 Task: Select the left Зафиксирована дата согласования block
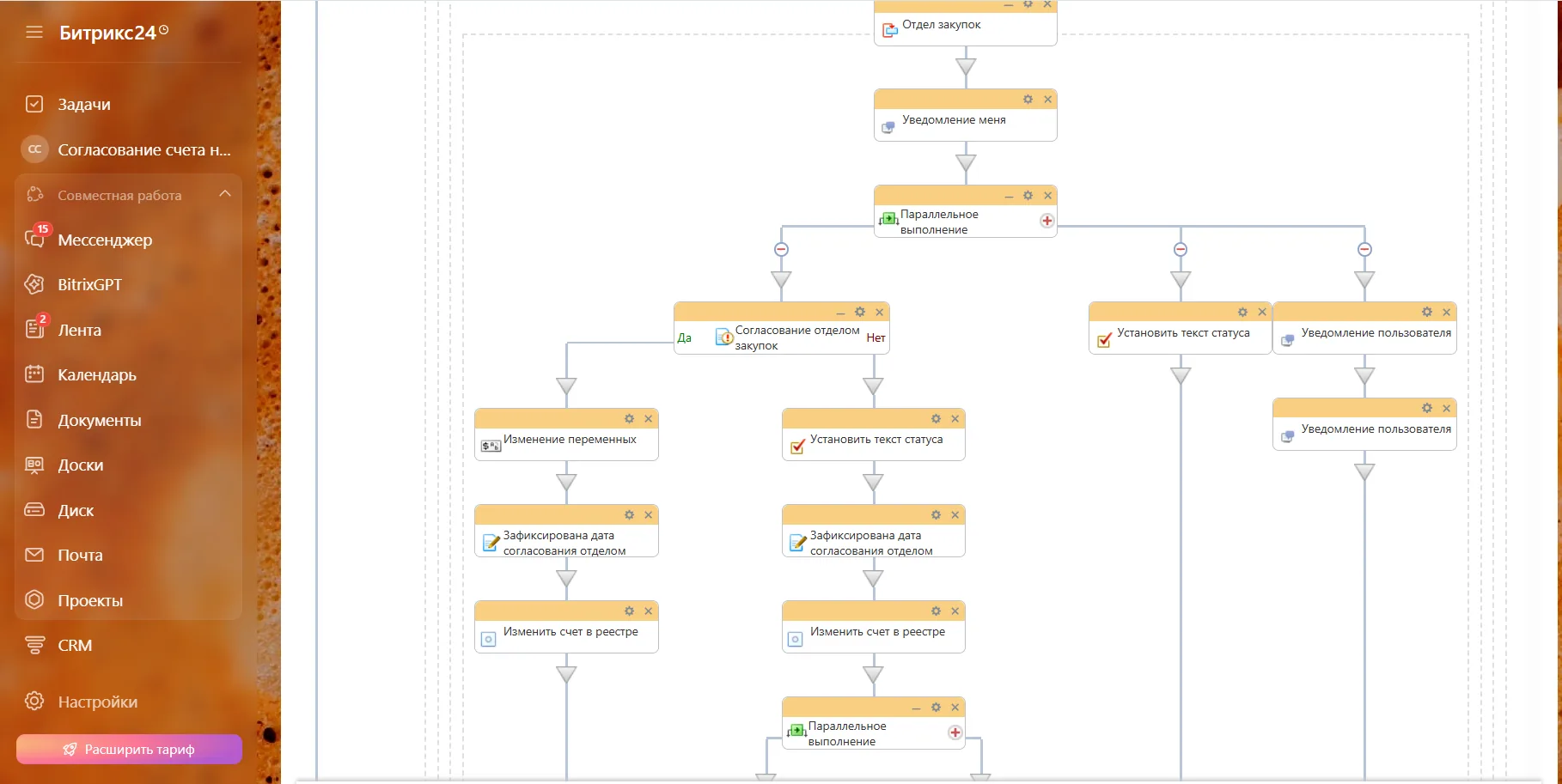tap(566, 532)
